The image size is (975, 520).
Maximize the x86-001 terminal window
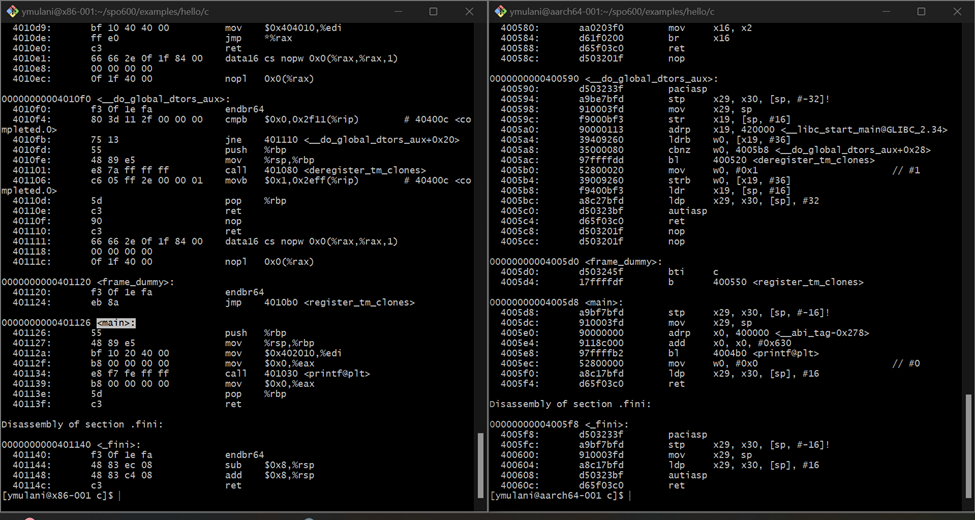pyautogui.click(x=433, y=11)
